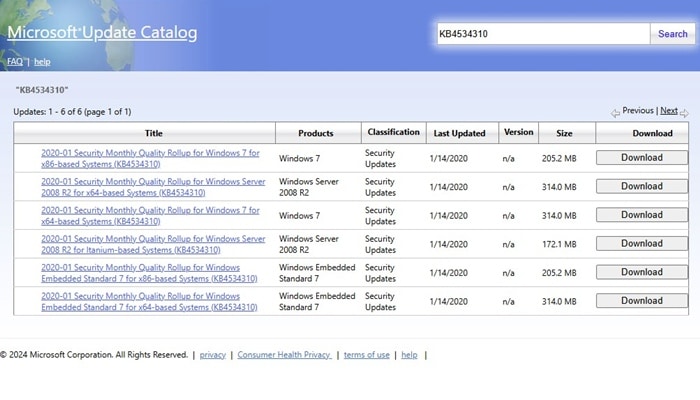Click the Previous page arrow icon
Image resolution: width=700 pixels, height=400 pixels.
615,113
